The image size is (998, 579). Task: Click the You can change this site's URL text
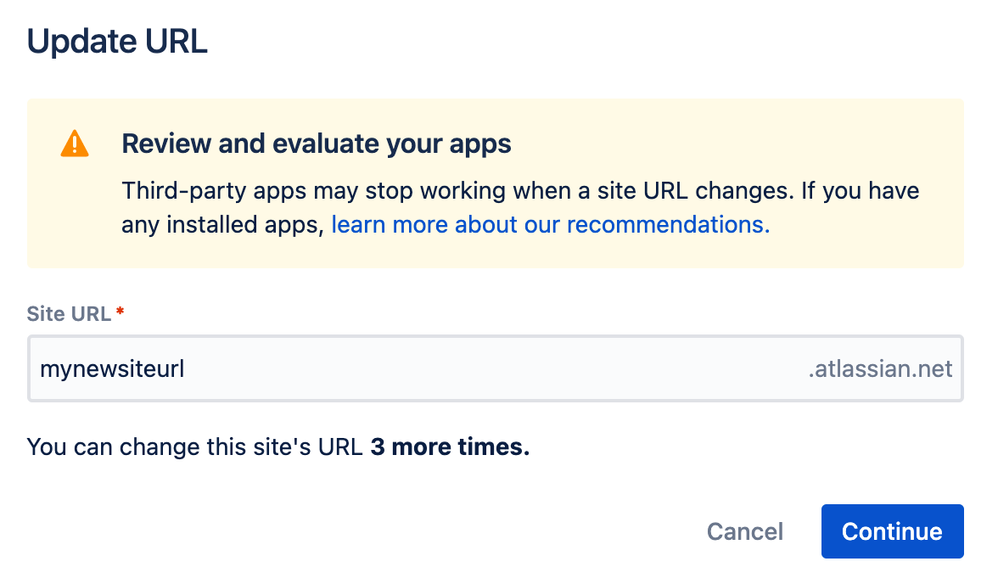click(195, 447)
